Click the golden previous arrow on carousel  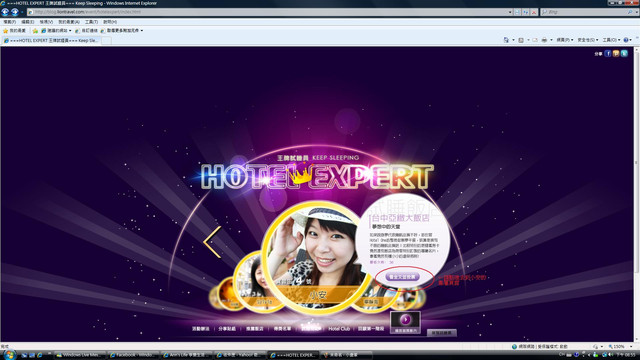click(x=212, y=242)
